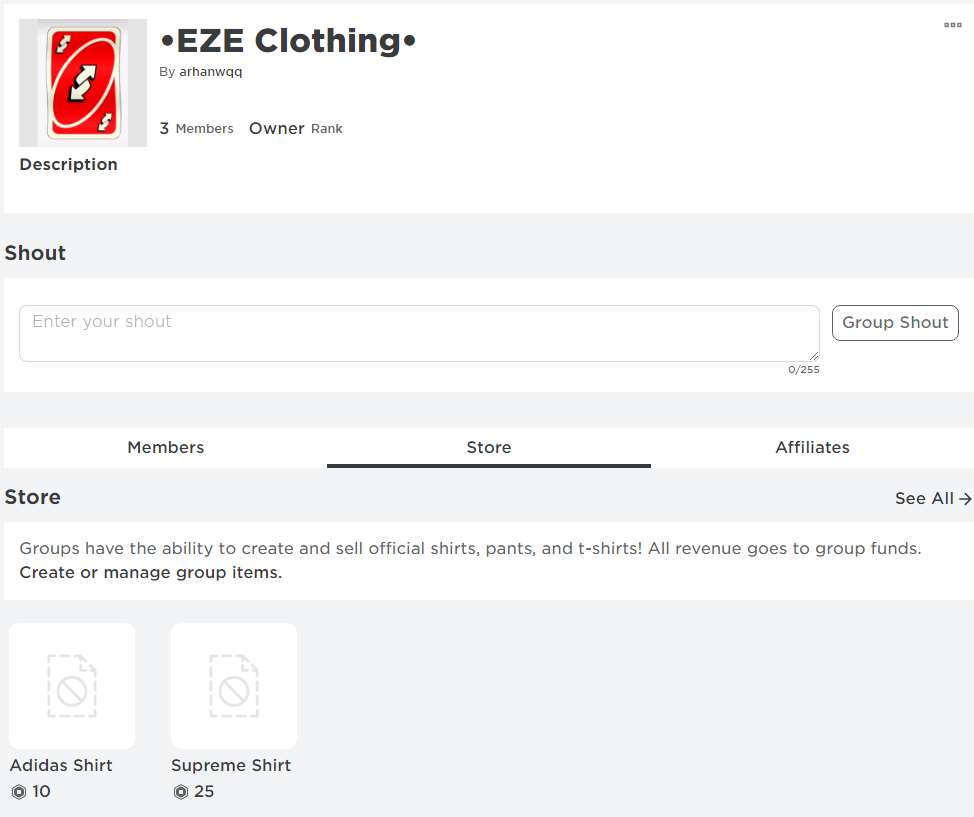
Task: Click the EZE Clothing group title
Action: point(288,40)
